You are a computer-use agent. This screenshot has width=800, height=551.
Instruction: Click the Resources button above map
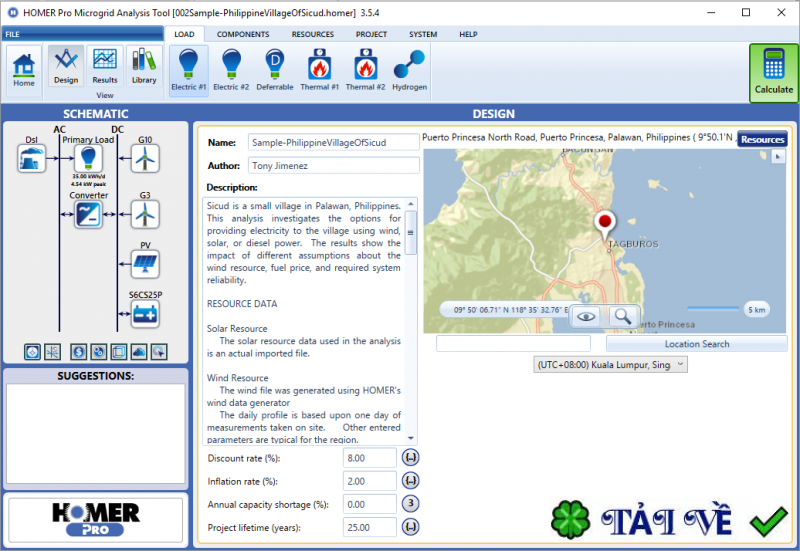[762, 139]
